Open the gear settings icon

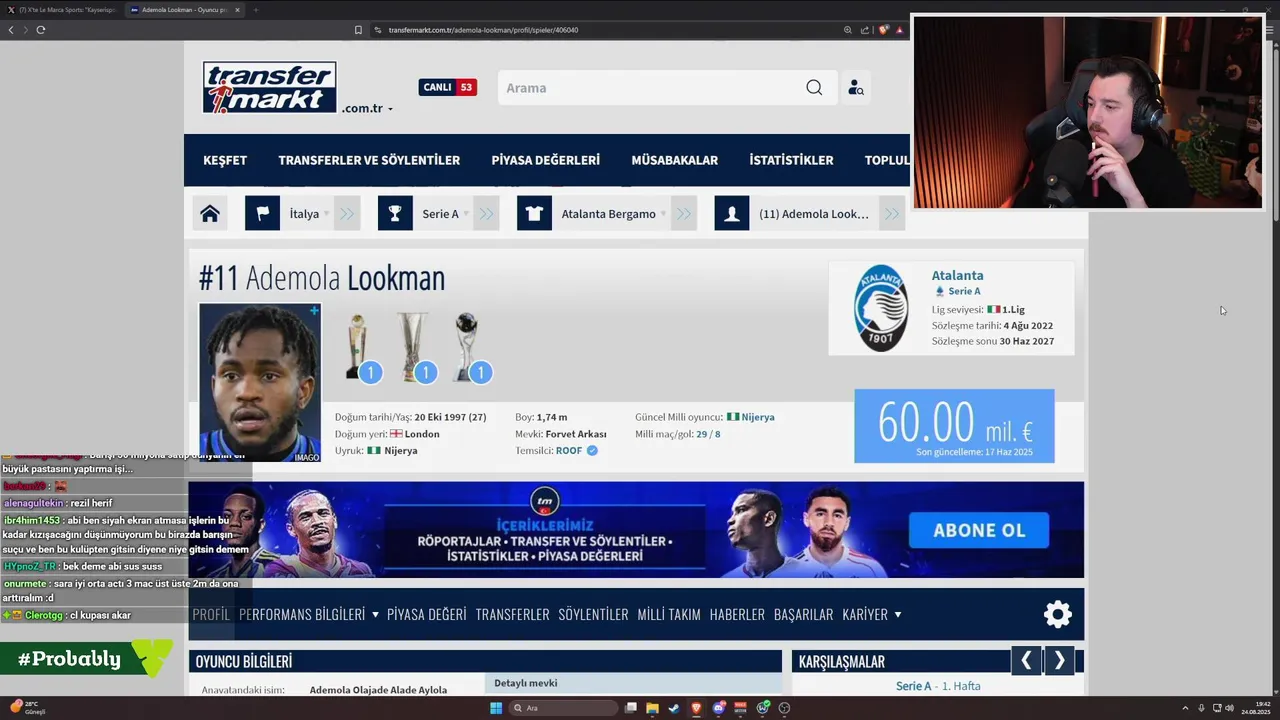1058,614
